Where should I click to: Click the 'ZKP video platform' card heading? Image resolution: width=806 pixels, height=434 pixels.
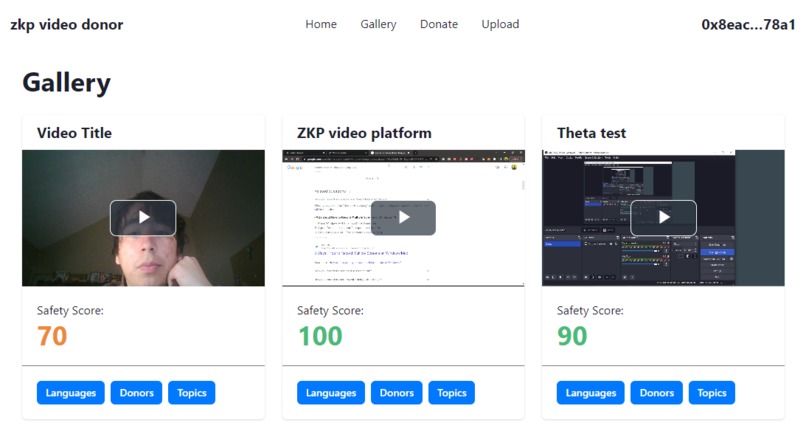pos(364,133)
